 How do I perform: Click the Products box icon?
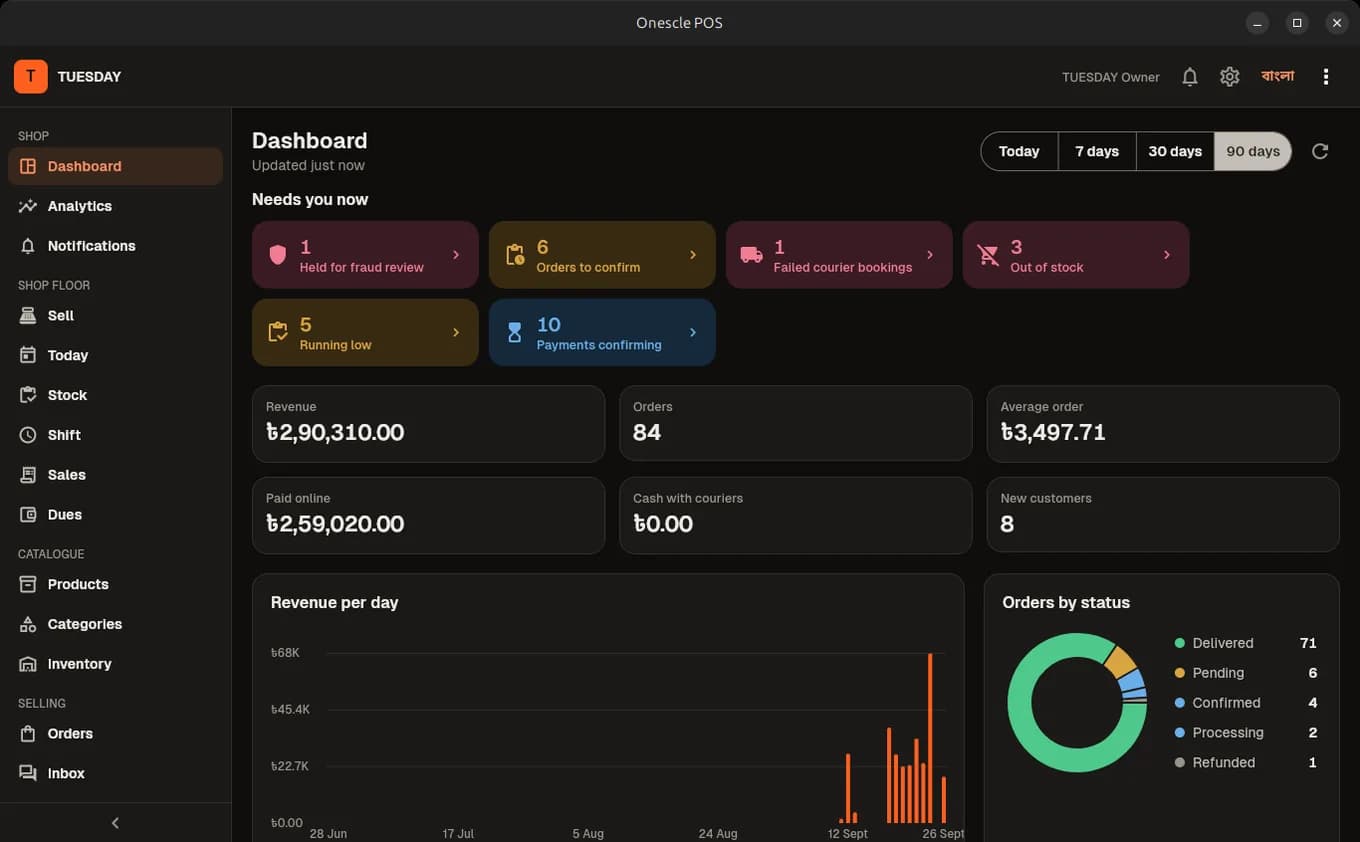coord(28,584)
